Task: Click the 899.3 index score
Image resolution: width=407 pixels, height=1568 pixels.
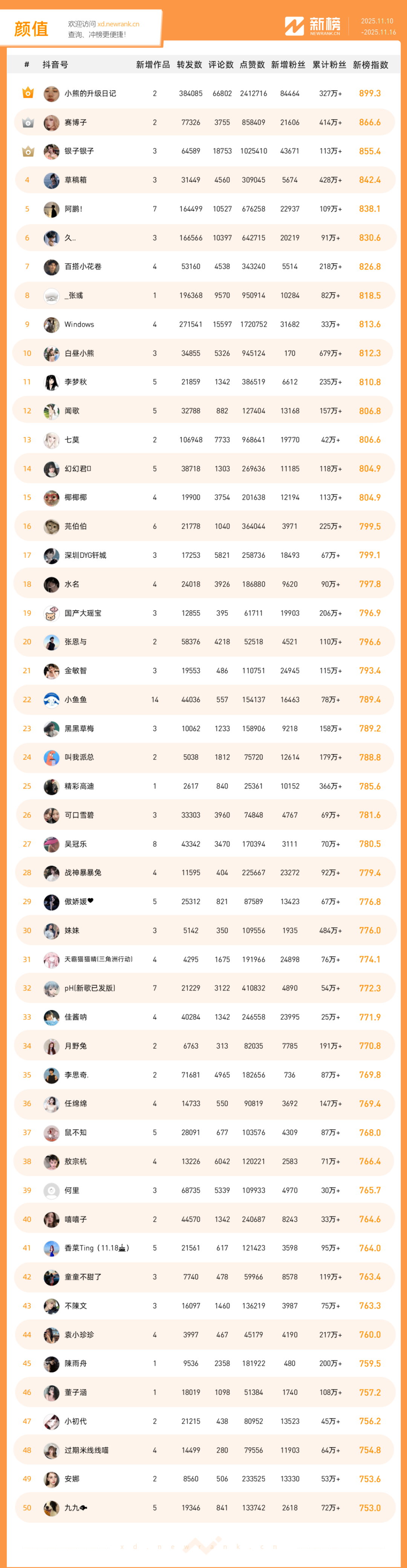Action: tap(370, 93)
